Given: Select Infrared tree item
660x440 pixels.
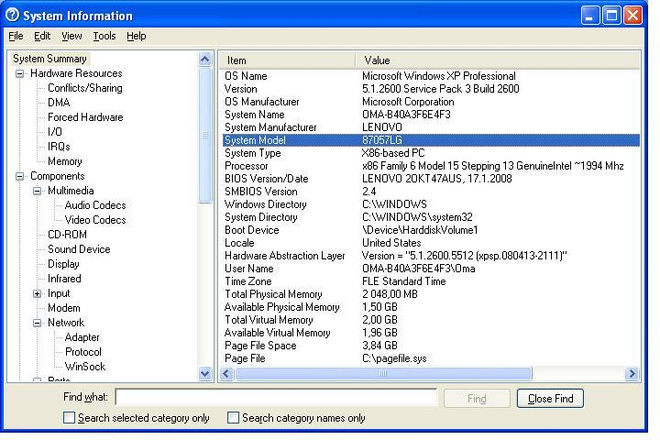Looking at the screenshot, I should point(64,279).
